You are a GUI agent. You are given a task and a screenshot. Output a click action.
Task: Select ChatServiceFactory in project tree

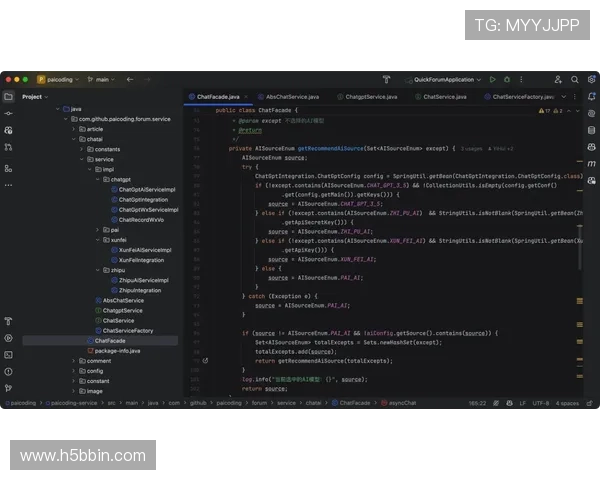(128, 330)
